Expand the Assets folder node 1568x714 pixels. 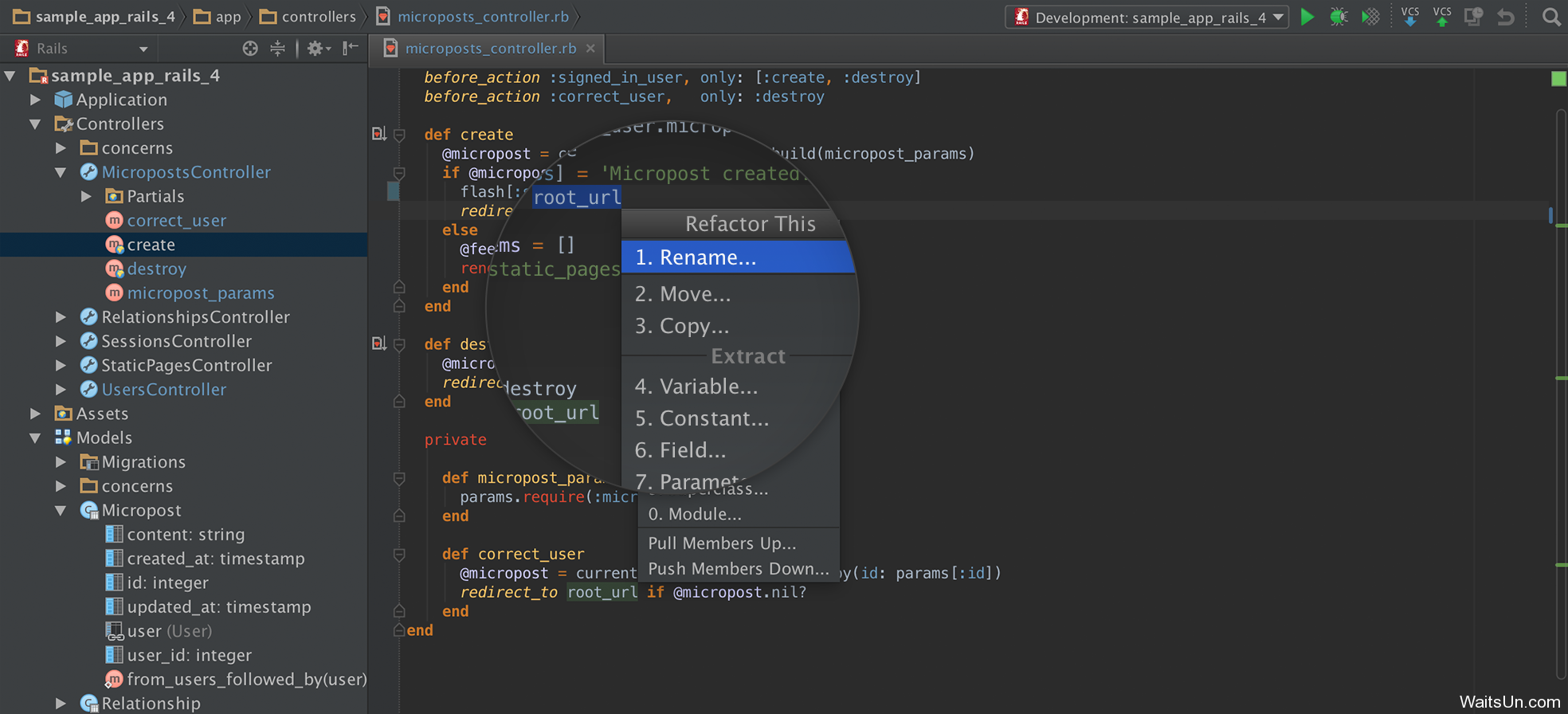pos(35,414)
